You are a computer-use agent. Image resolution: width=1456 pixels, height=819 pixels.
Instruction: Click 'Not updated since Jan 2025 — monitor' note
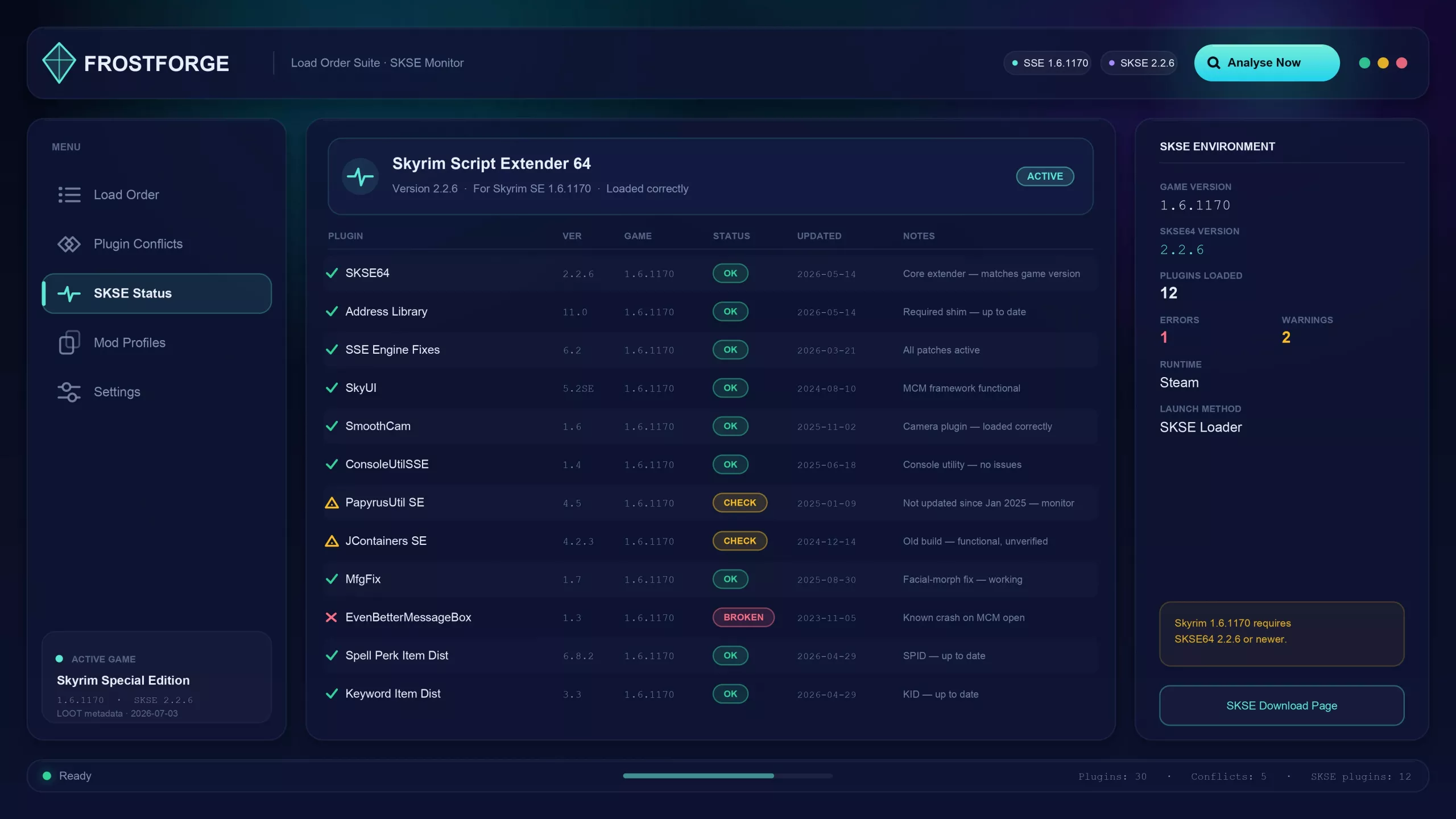(x=988, y=503)
